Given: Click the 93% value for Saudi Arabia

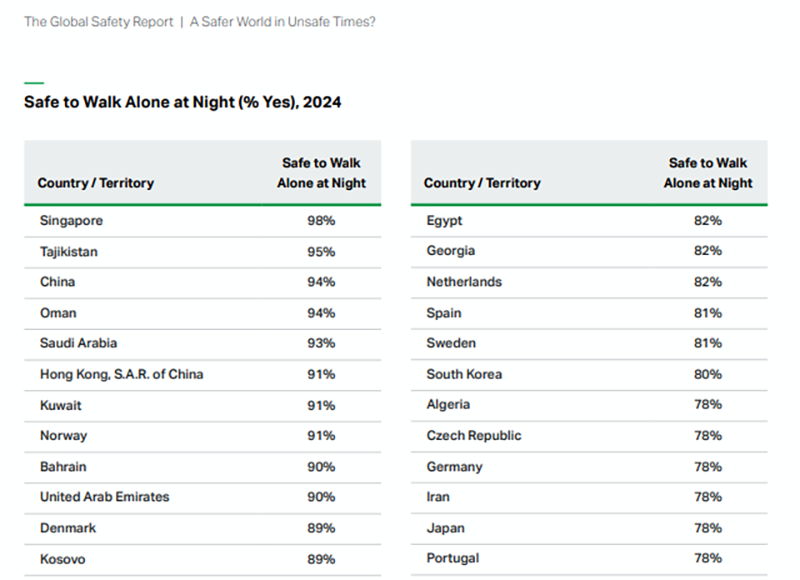Looking at the screenshot, I should (321, 343).
